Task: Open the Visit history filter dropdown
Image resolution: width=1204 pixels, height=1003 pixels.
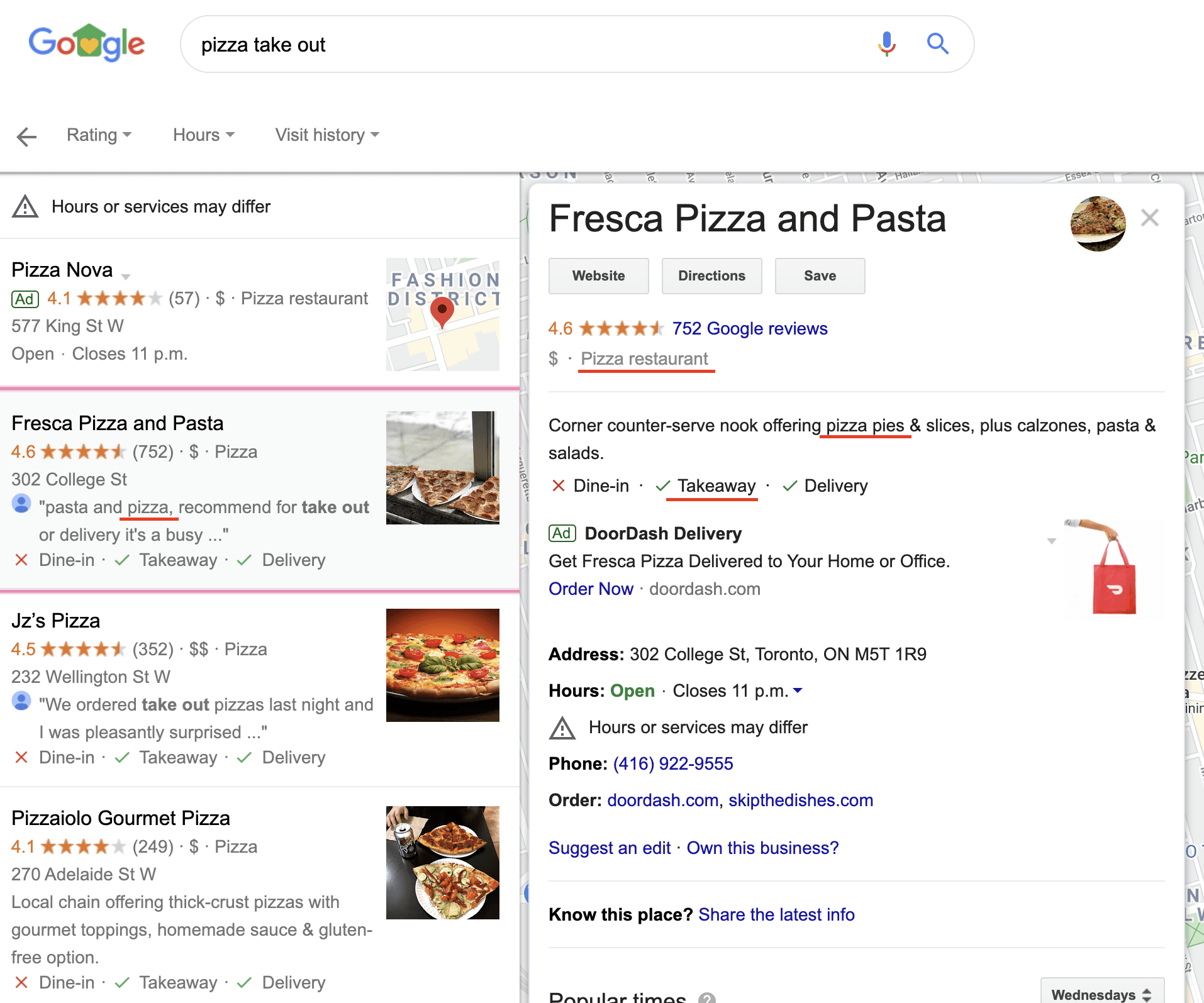Action: 326,135
